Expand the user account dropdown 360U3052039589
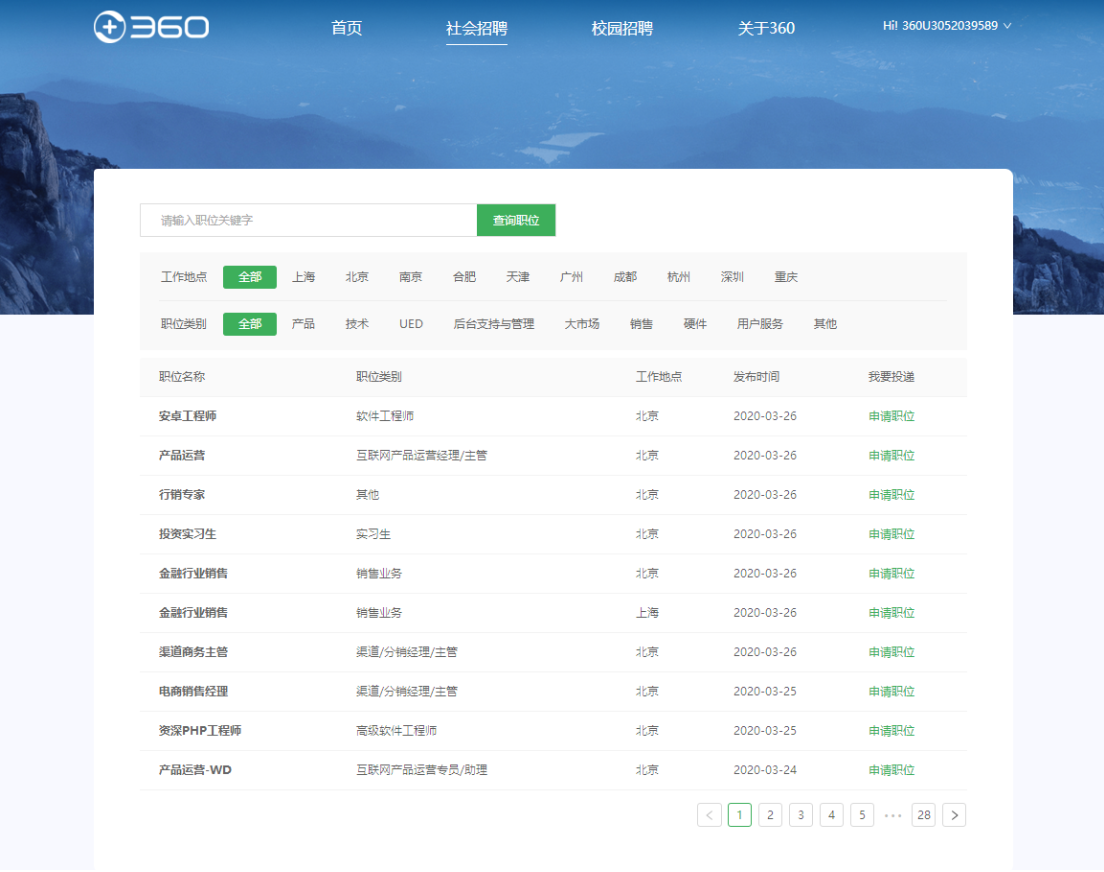 [x=946, y=26]
